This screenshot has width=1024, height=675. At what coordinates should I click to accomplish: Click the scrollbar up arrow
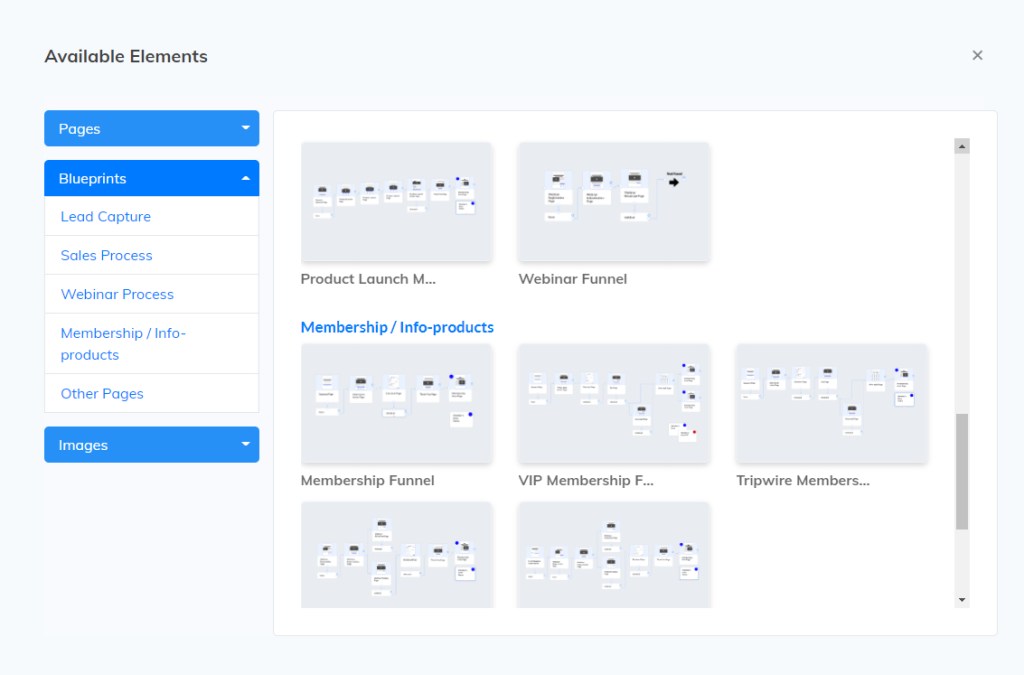click(x=962, y=146)
